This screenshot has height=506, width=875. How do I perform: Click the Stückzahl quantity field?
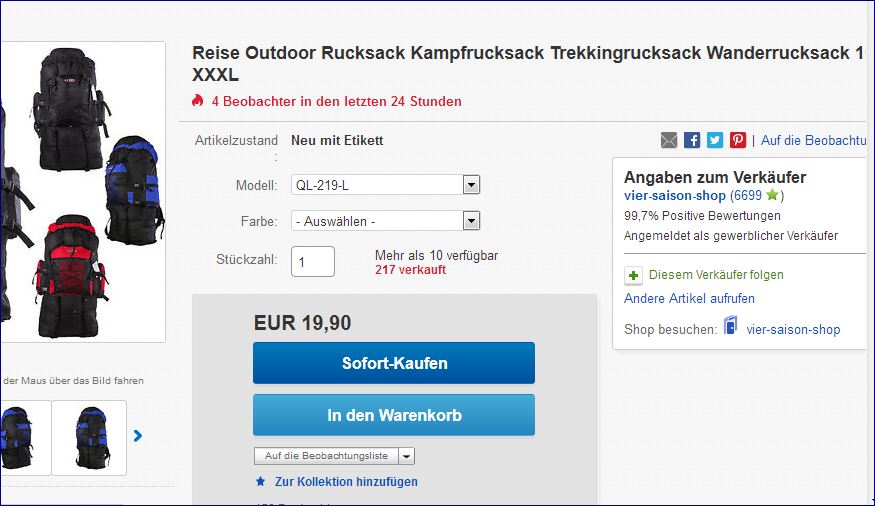click(x=313, y=262)
